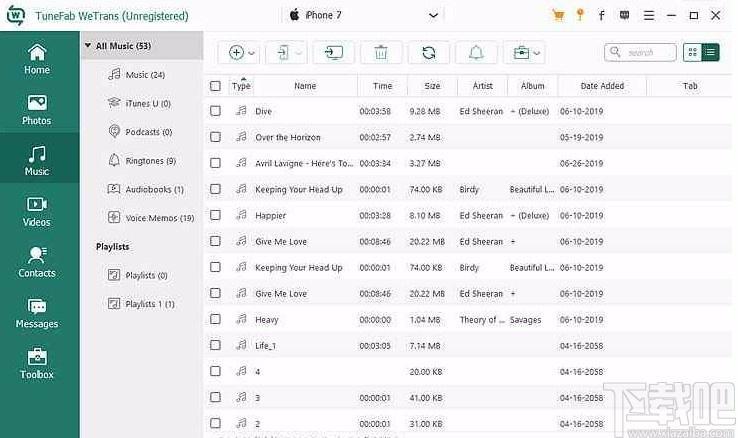
Task: Open the Toolbox section
Action: tap(37, 364)
